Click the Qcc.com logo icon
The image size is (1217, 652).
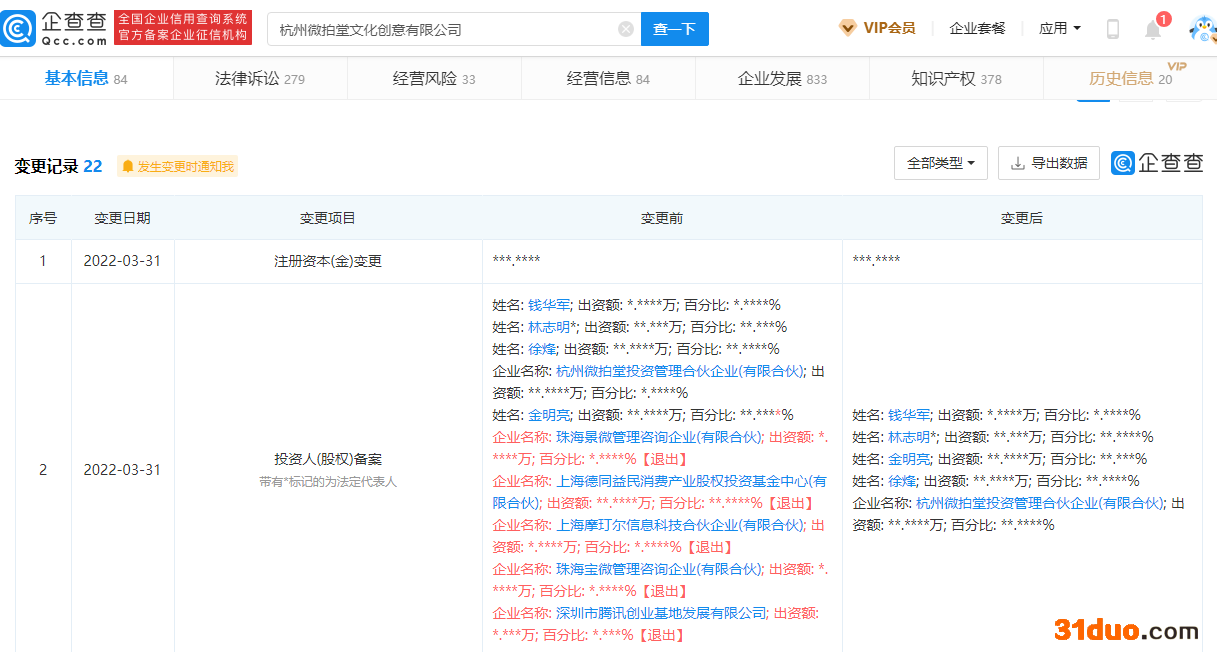point(21,28)
